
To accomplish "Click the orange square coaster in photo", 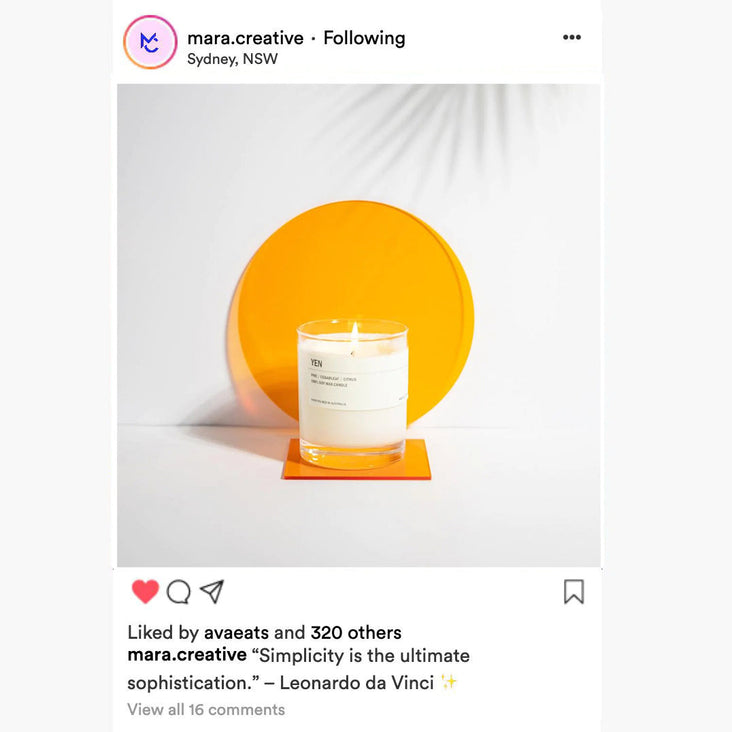I will click(x=357, y=460).
